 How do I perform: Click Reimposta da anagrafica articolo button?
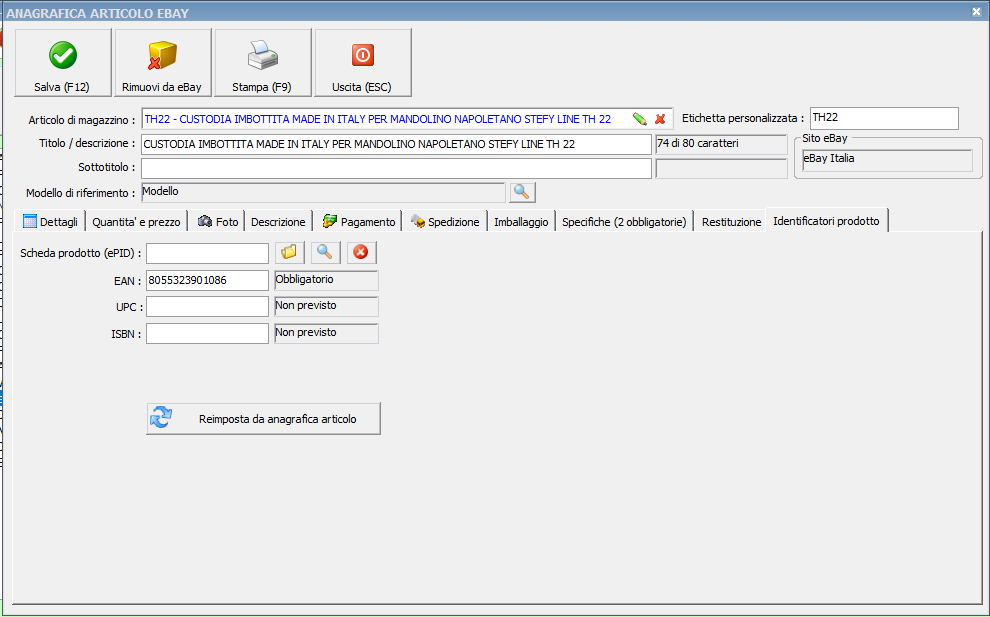point(263,419)
